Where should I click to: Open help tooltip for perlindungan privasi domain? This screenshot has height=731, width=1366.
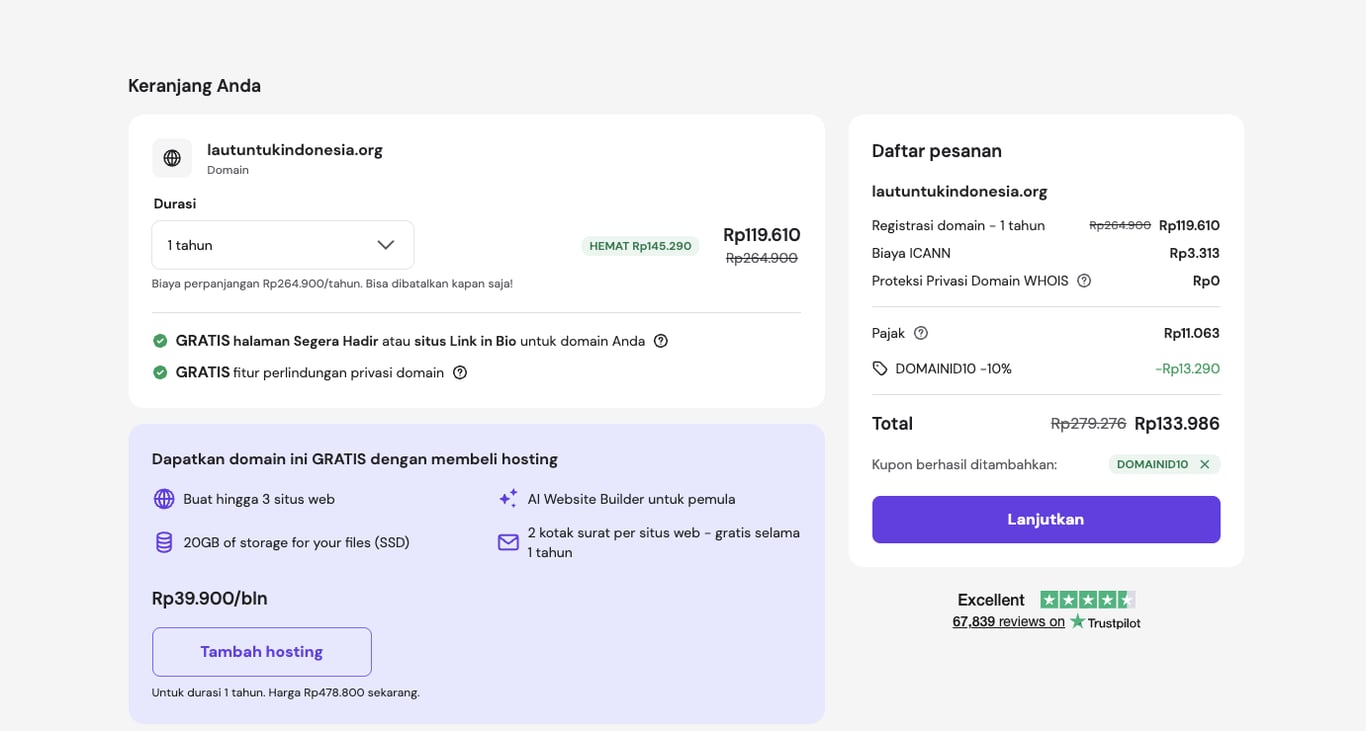click(x=460, y=372)
